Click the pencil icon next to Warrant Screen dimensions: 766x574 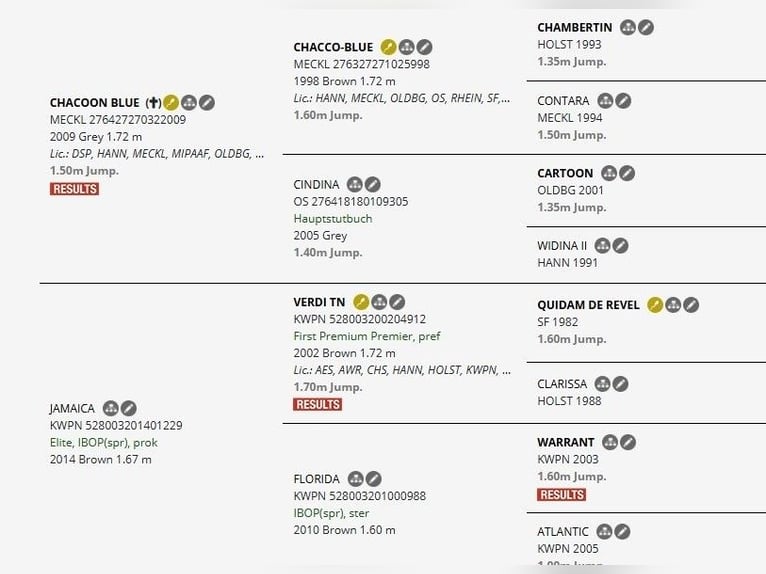[x=627, y=442]
